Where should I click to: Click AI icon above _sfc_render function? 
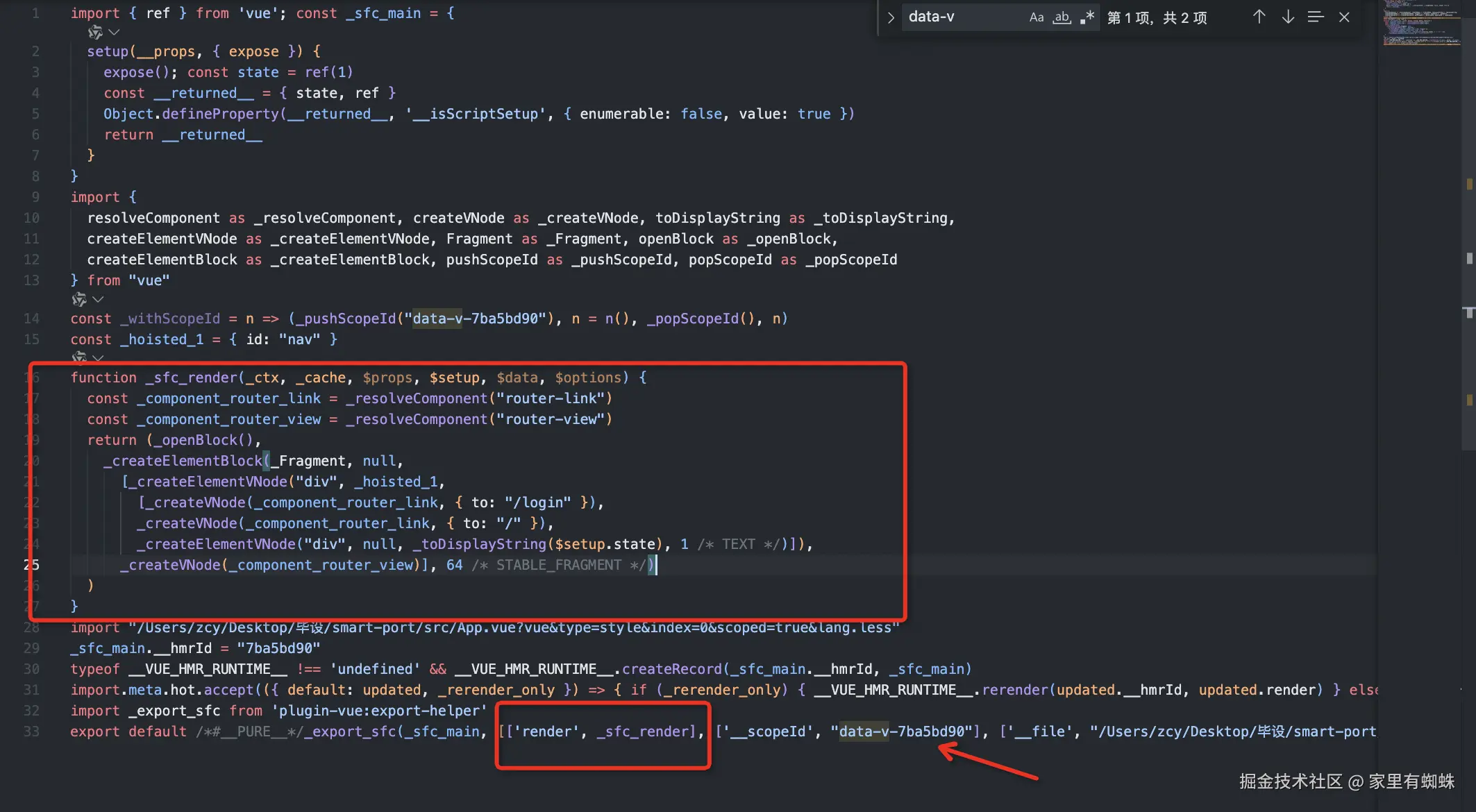79,357
